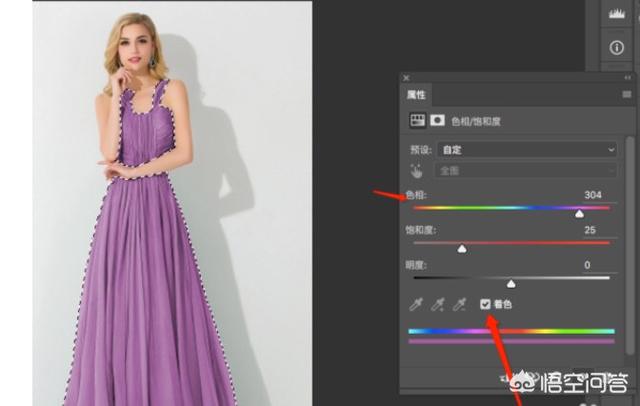The width and height of the screenshot is (640, 406).
Task: Select the add-to-sample eyedropper tool
Action: [x=437, y=304]
